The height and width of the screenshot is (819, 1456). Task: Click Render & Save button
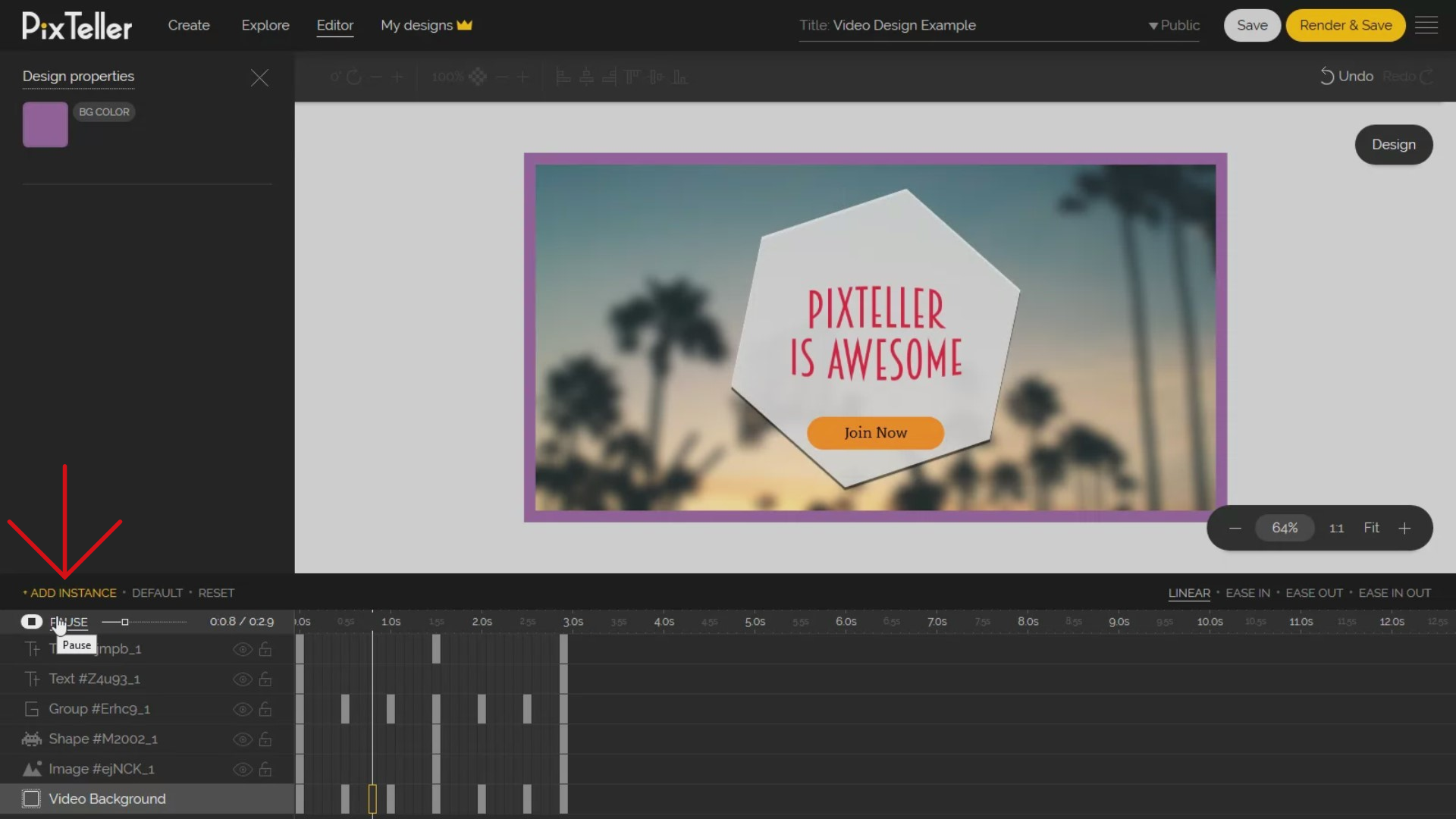[1345, 25]
